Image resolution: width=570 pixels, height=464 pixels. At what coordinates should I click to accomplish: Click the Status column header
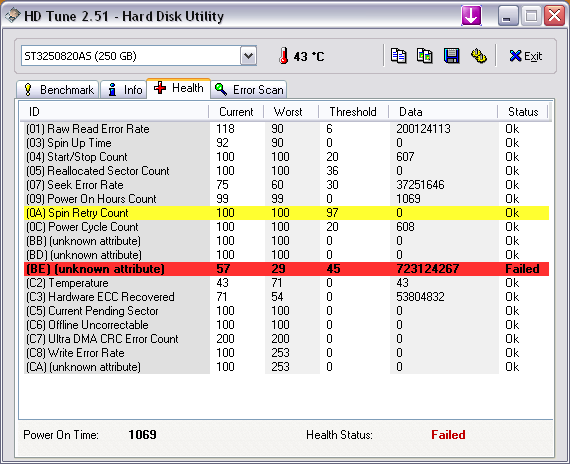click(x=523, y=112)
